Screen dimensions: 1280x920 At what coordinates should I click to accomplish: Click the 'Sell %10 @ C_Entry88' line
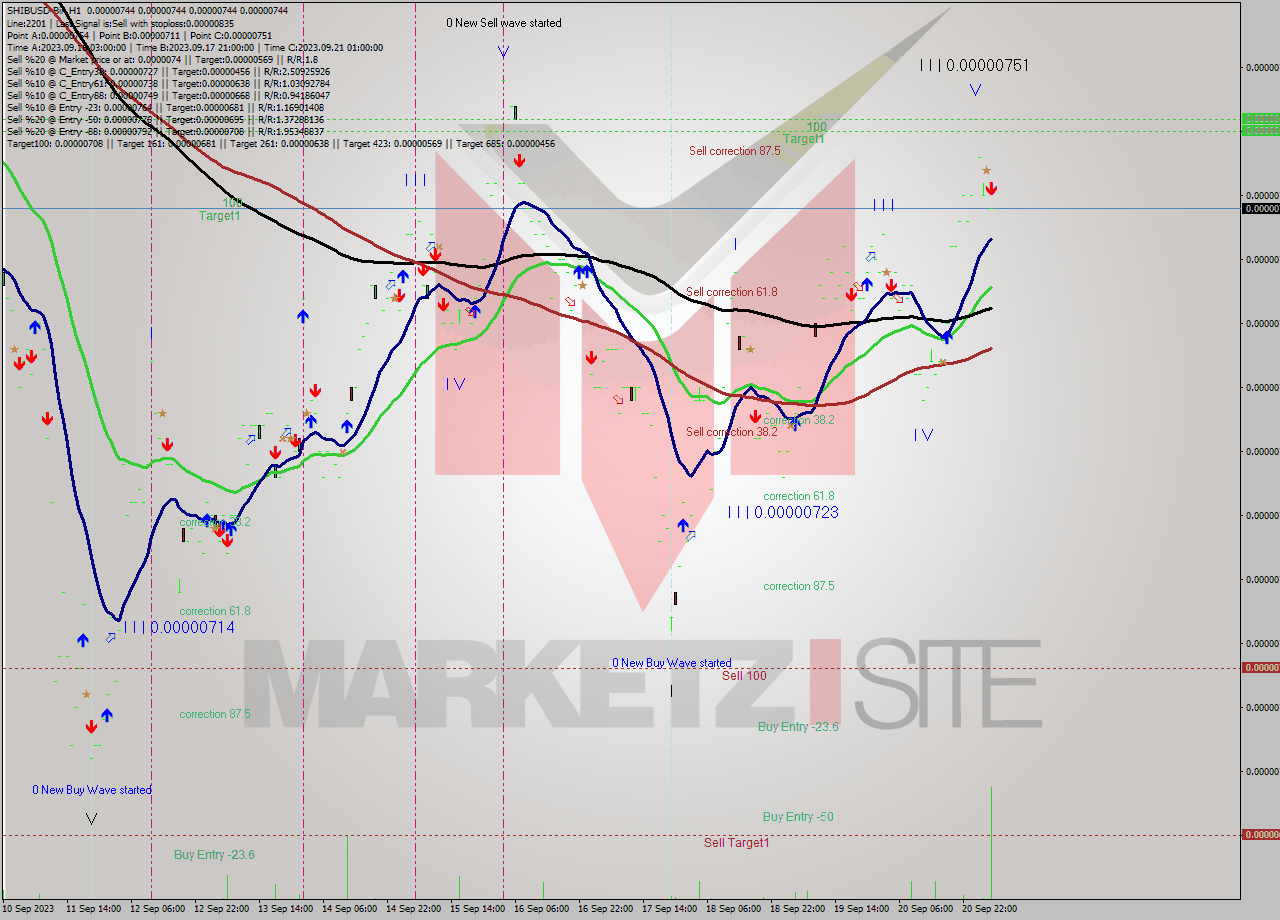pos(168,95)
